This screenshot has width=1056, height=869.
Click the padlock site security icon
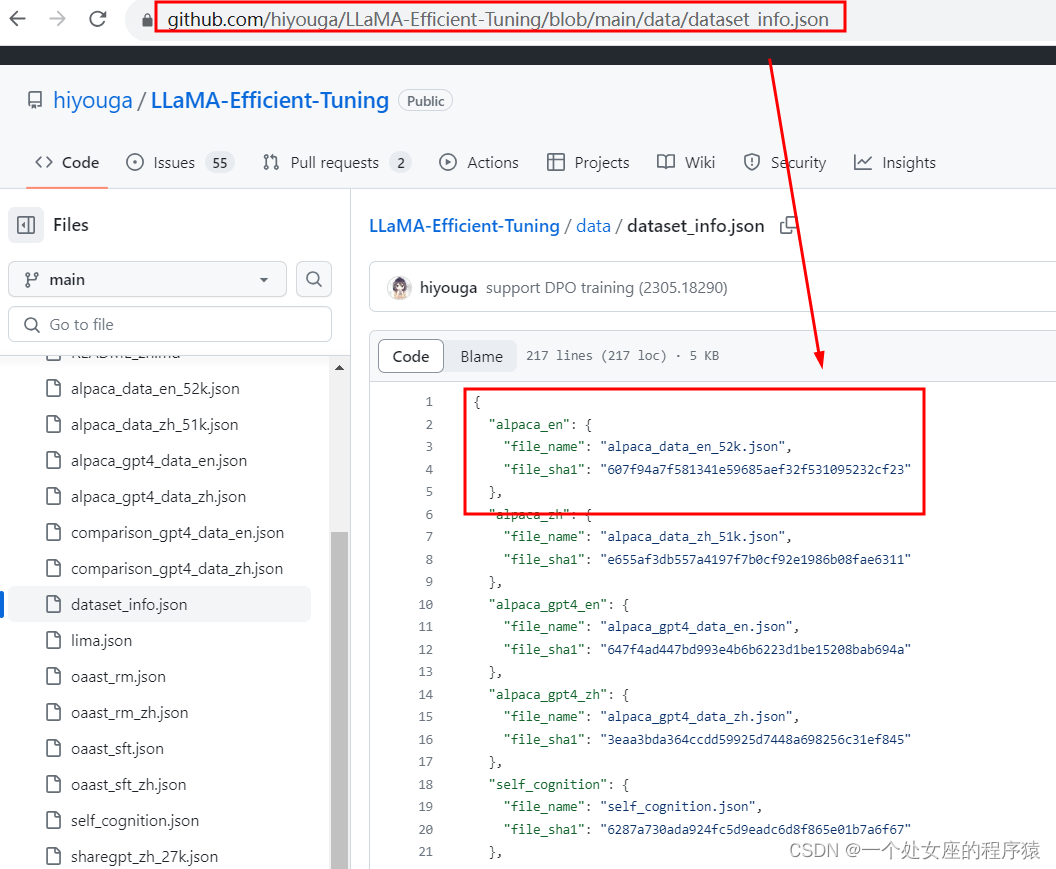tap(147, 20)
